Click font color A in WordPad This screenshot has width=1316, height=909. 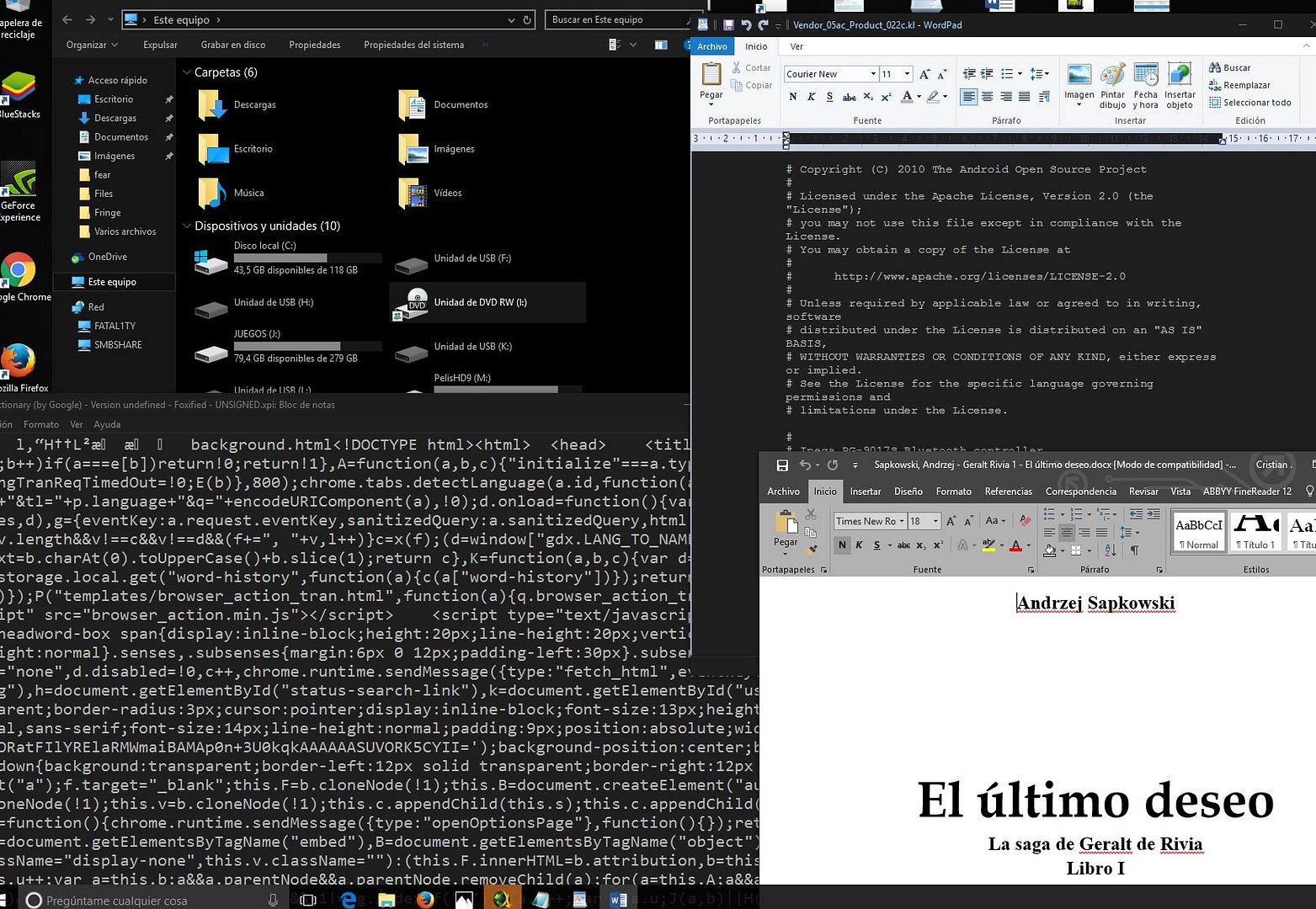[x=907, y=97]
